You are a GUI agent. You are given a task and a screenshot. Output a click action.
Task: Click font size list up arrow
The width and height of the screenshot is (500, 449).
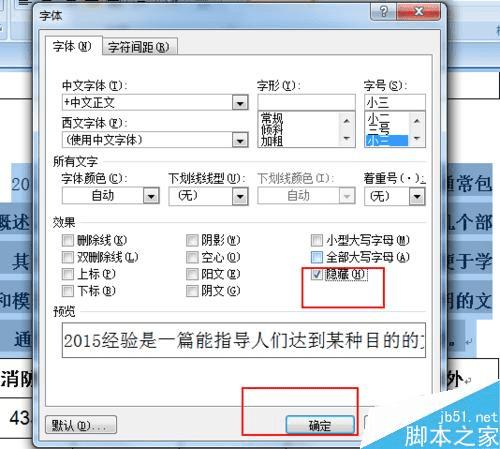coord(417,121)
